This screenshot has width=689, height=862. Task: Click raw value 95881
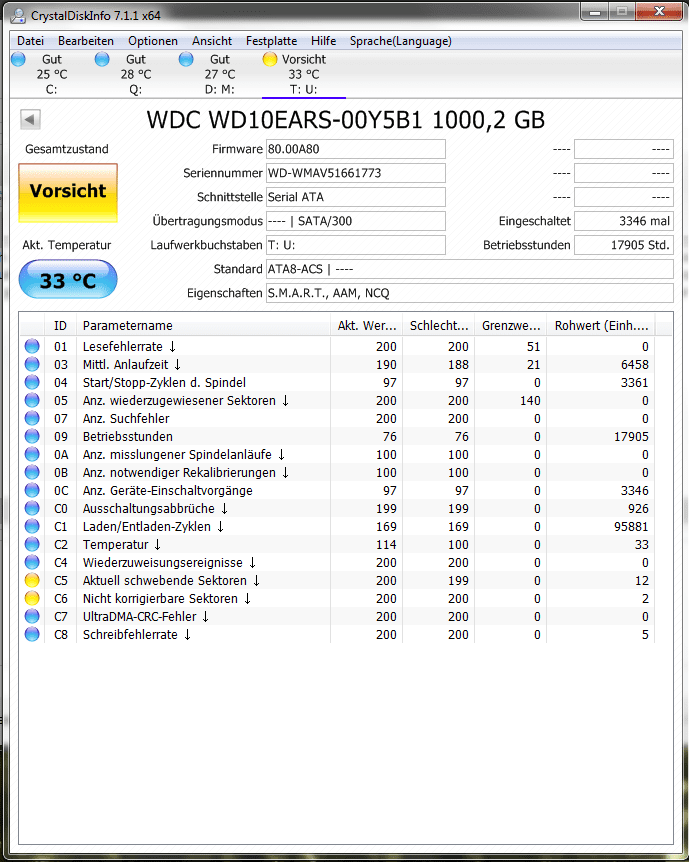[x=631, y=527]
